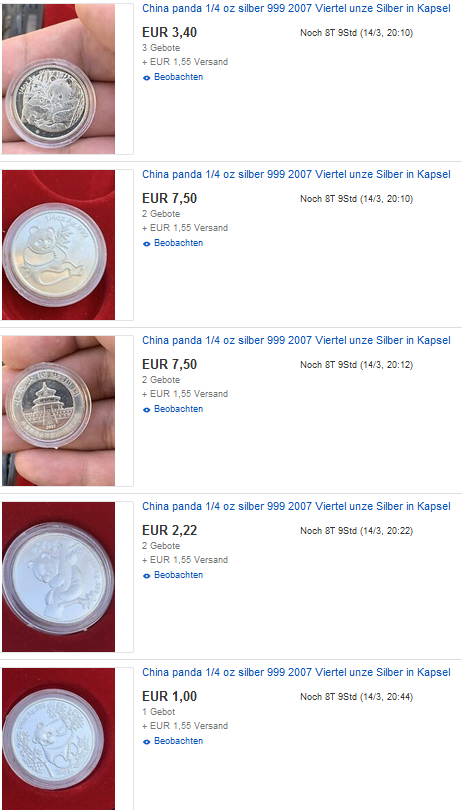
Task: Open the title link of the EUR 1,00 listing
Action: point(296,672)
